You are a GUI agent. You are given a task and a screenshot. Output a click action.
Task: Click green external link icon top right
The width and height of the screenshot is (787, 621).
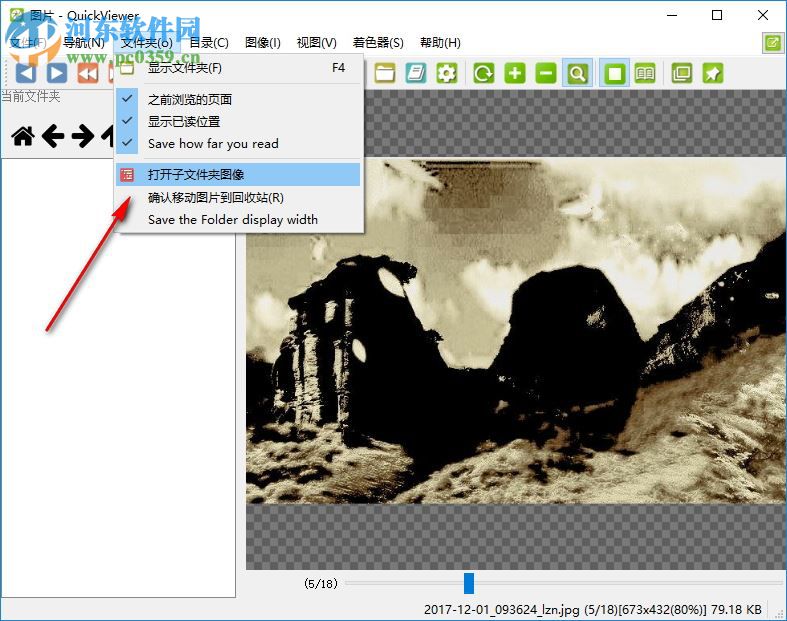click(x=772, y=43)
